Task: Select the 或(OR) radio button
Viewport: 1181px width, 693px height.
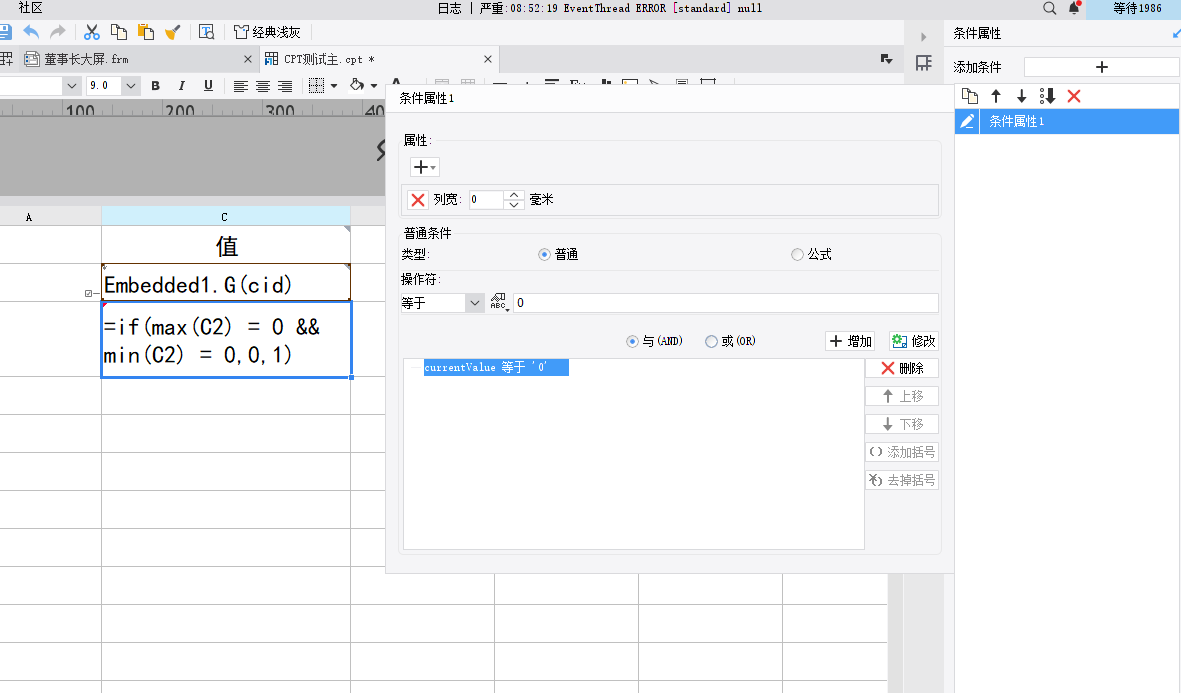Action: click(711, 341)
